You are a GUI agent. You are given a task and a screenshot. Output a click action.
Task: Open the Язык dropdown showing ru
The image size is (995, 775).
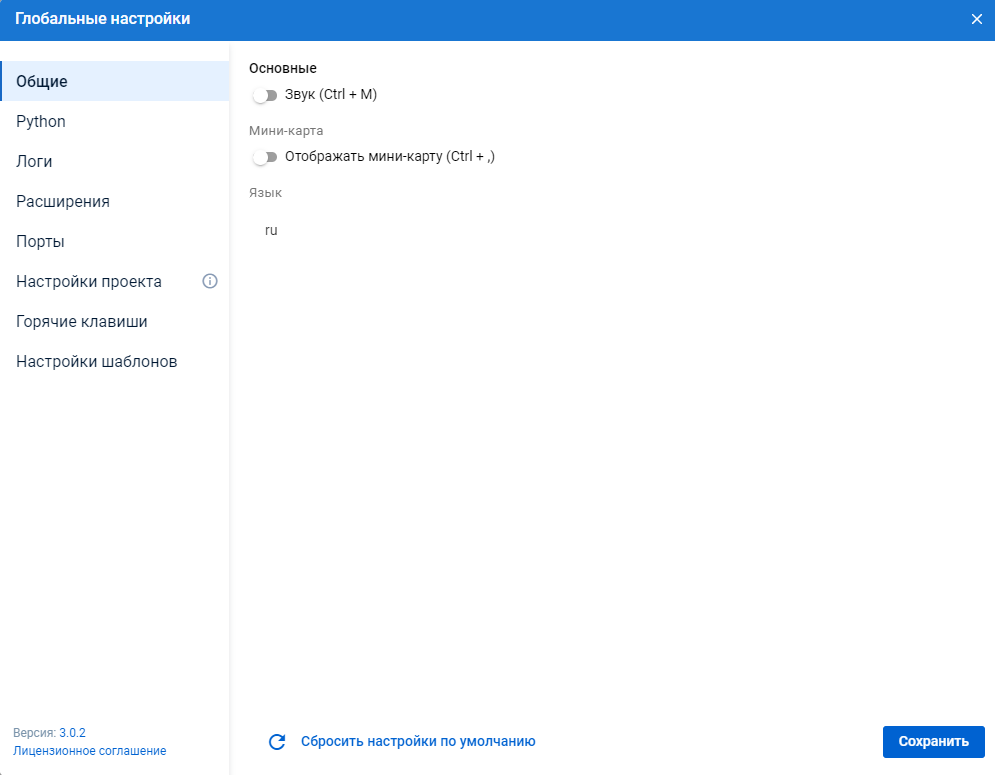point(271,230)
